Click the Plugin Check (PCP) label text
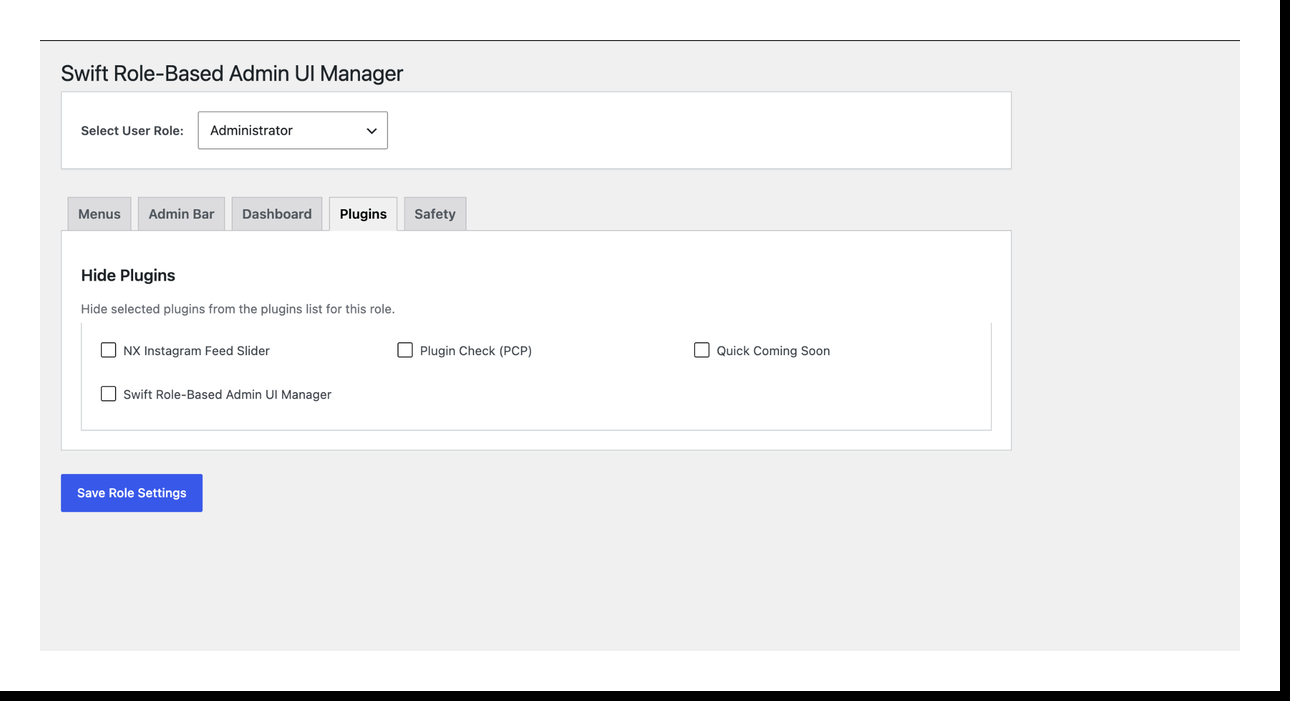This screenshot has height=701, width=1290. (475, 350)
